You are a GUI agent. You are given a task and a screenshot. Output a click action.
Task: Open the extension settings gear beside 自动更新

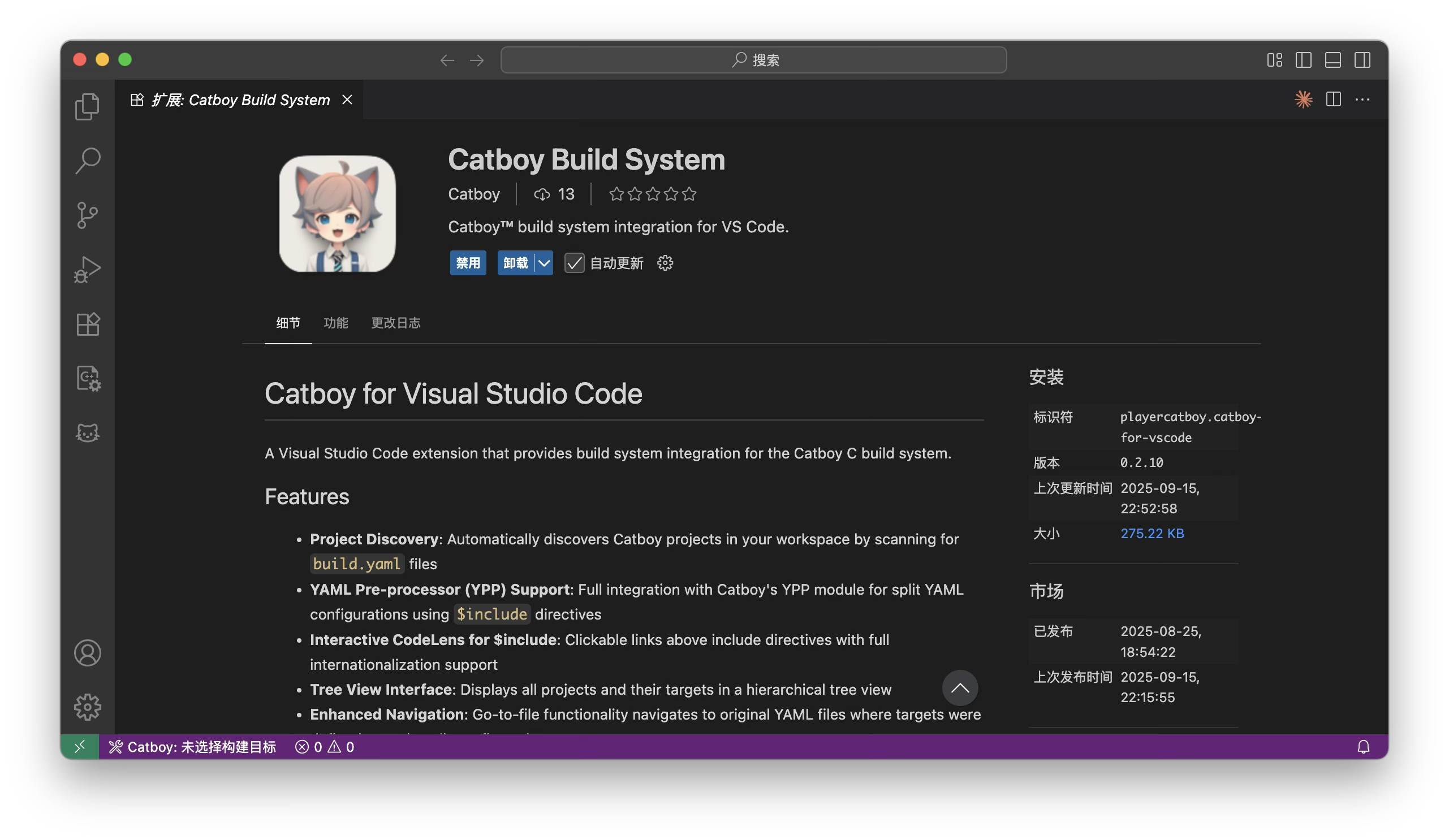pos(664,263)
